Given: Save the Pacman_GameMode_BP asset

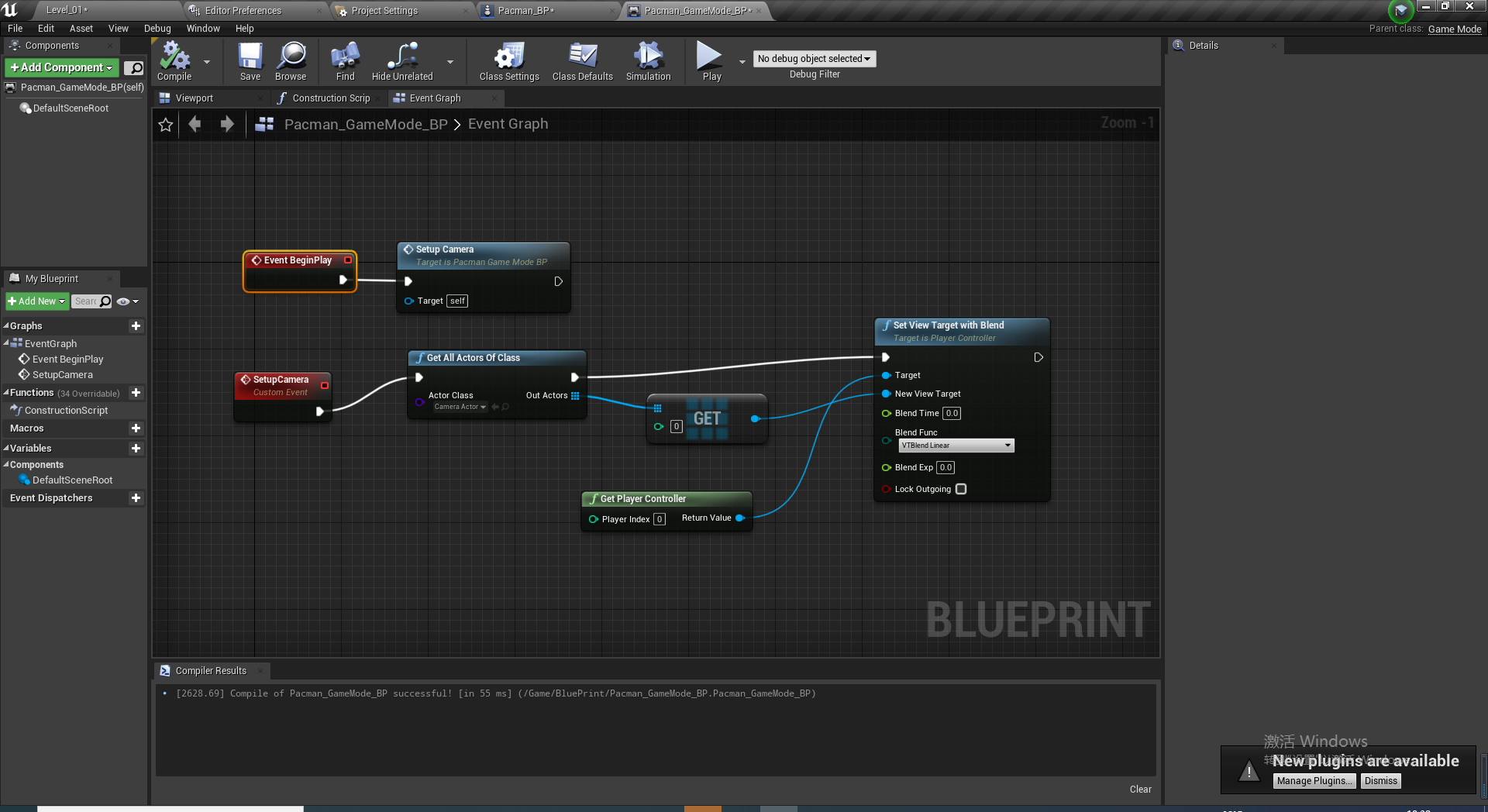Looking at the screenshot, I should pos(250,61).
